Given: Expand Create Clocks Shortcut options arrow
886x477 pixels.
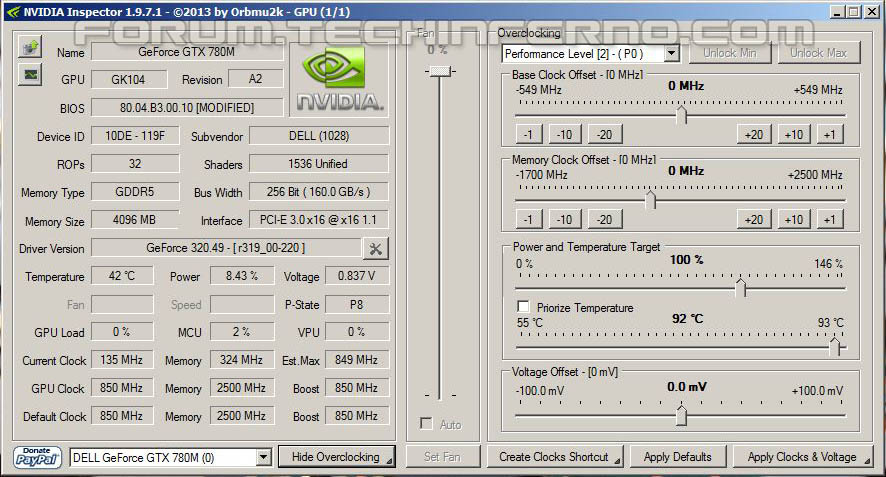Looking at the screenshot, I should (x=617, y=461).
